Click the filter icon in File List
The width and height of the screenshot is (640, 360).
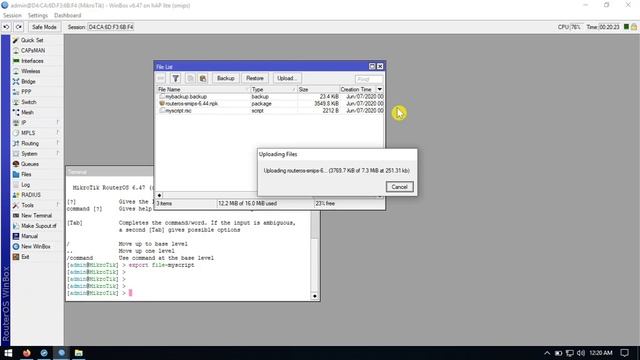176,78
